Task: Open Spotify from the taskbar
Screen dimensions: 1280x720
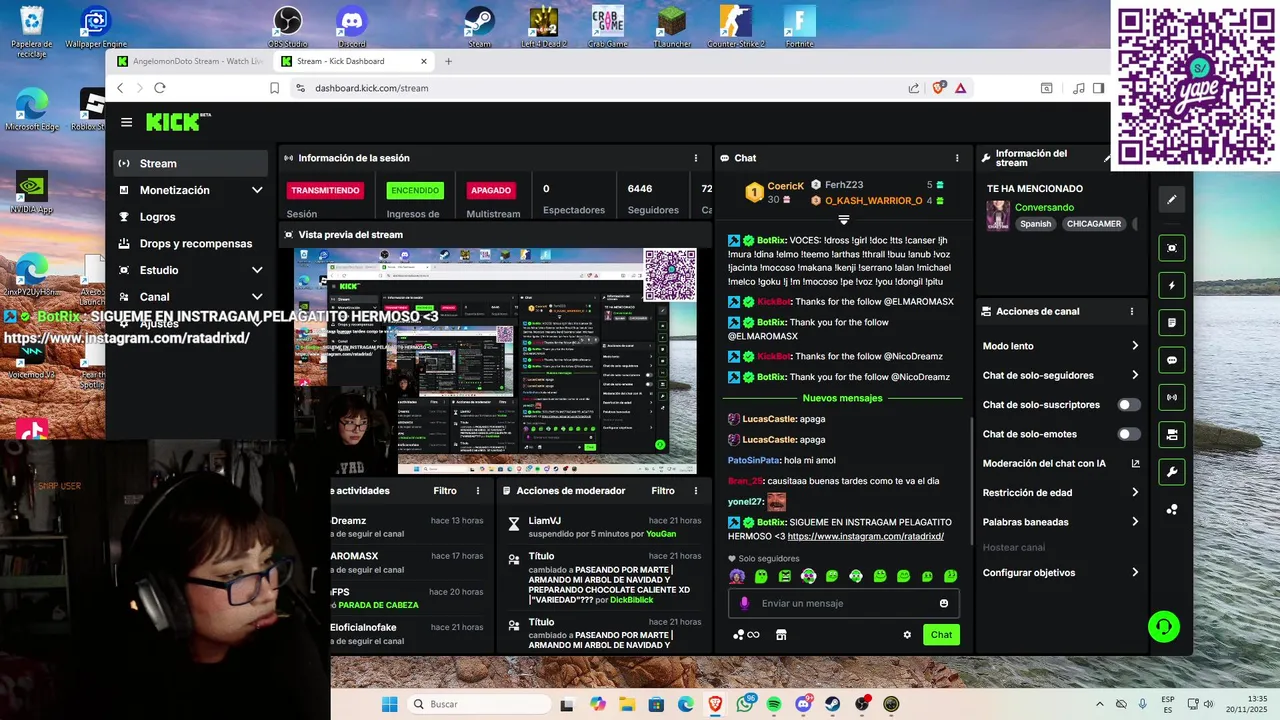Action: tap(774, 704)
